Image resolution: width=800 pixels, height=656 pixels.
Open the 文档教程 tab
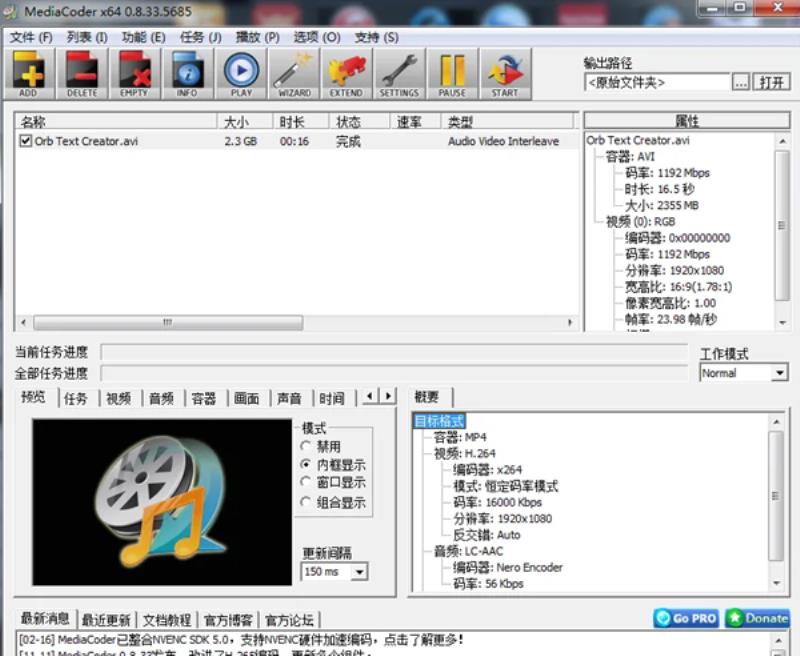(167, 620)
